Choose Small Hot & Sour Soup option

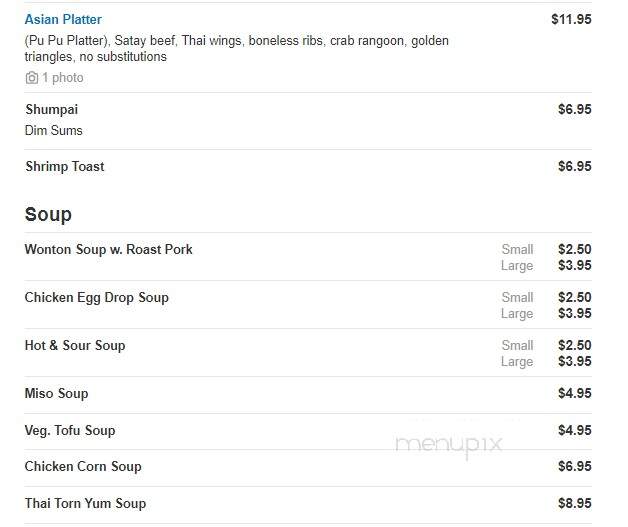pos(517,345)
